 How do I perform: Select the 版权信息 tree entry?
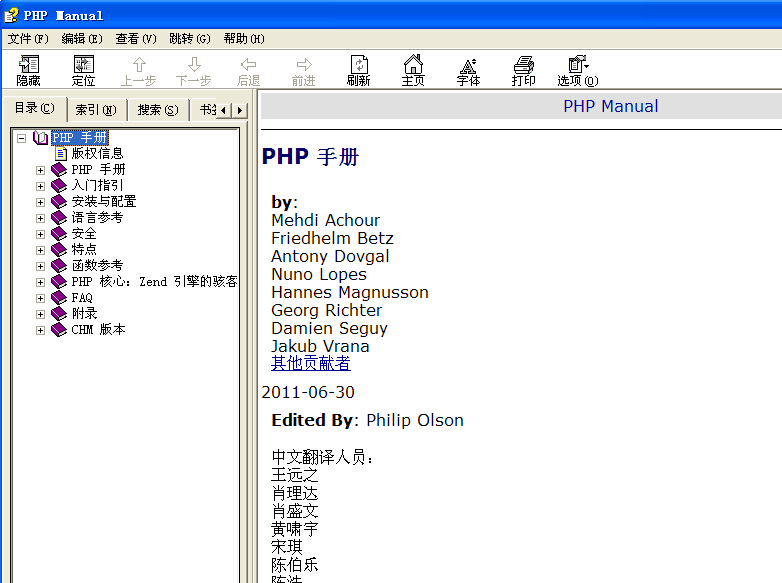[97, 154]
